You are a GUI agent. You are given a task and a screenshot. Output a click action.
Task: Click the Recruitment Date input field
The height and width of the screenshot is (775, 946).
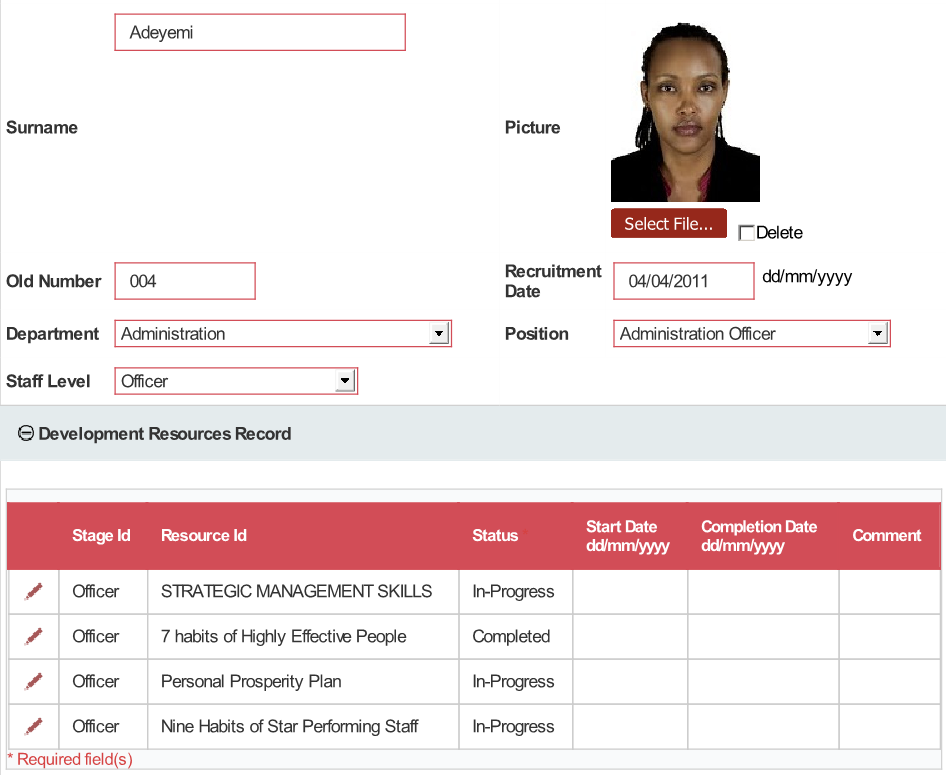pyautogui.click(x=683, y=281)
